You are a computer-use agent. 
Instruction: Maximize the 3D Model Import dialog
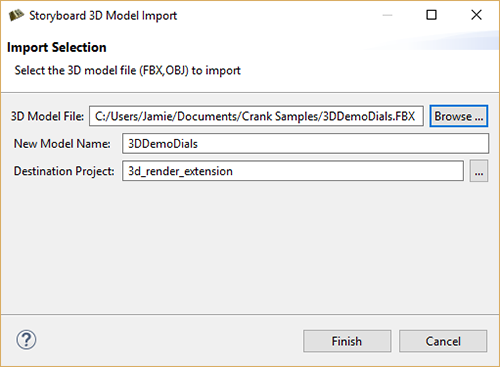click(x=431, y=15)
